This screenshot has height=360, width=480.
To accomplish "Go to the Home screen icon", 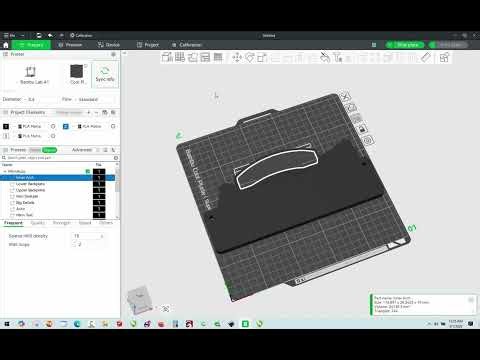I will [x=6, y=45].
